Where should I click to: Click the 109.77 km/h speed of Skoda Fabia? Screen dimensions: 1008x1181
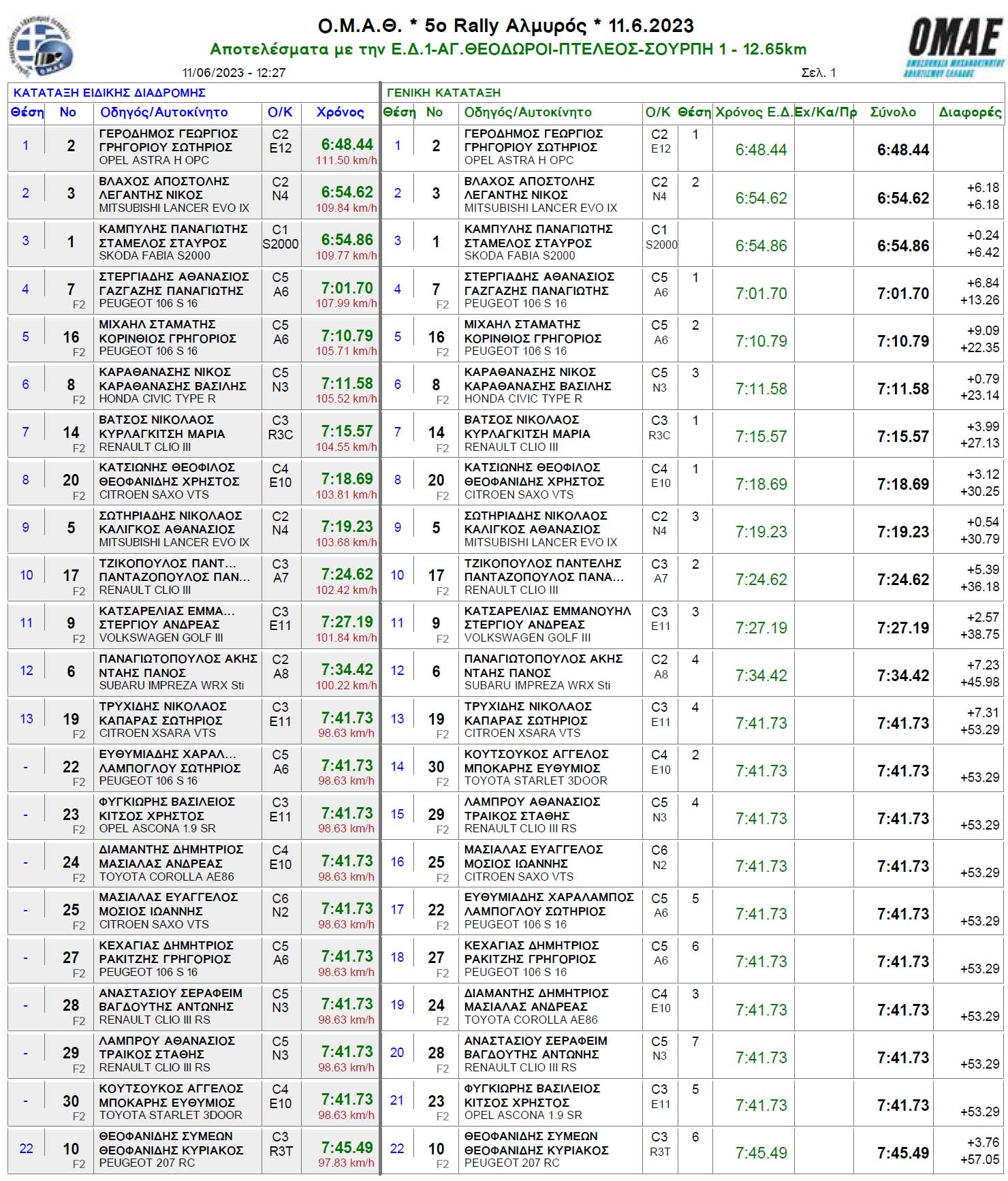[x=346, y=255]
